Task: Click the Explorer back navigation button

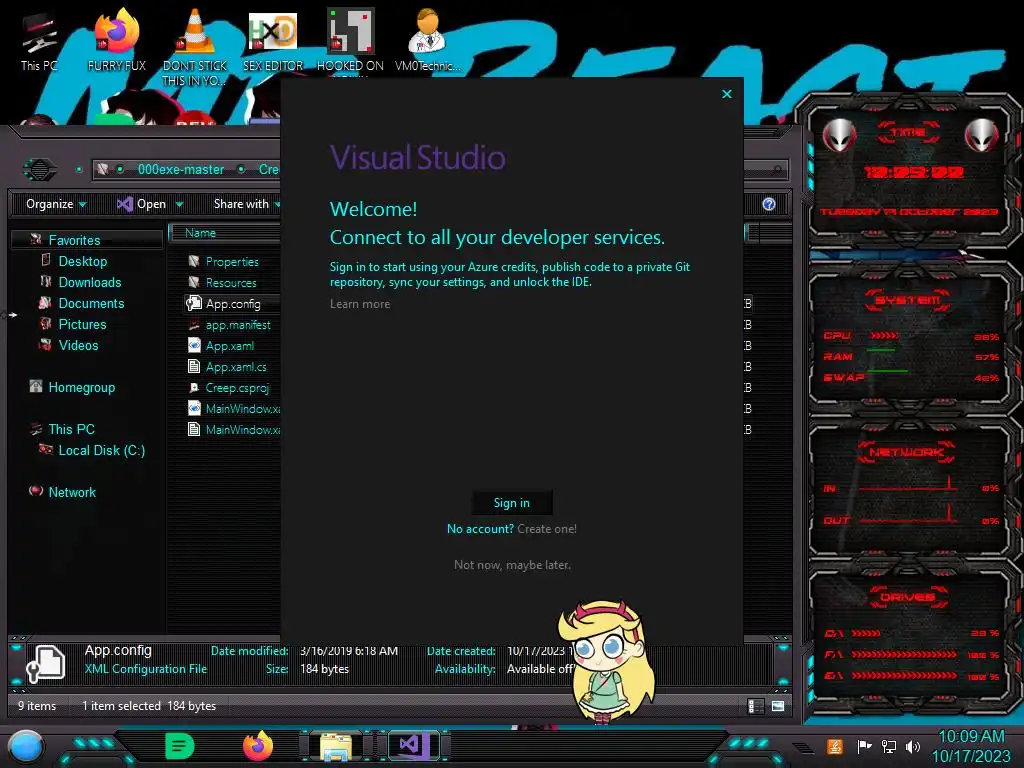Action: pos(40,169)
